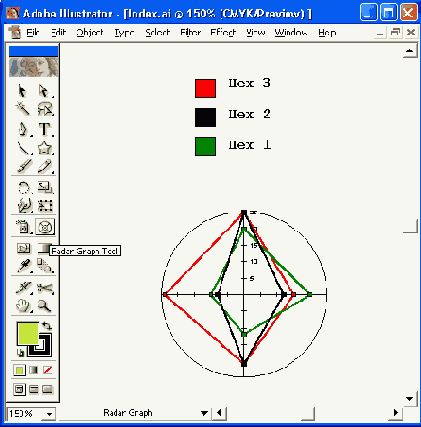Click the vertical scrollbar down arrow
This screenshot has height=427, width=421.
tap(409, 399)
